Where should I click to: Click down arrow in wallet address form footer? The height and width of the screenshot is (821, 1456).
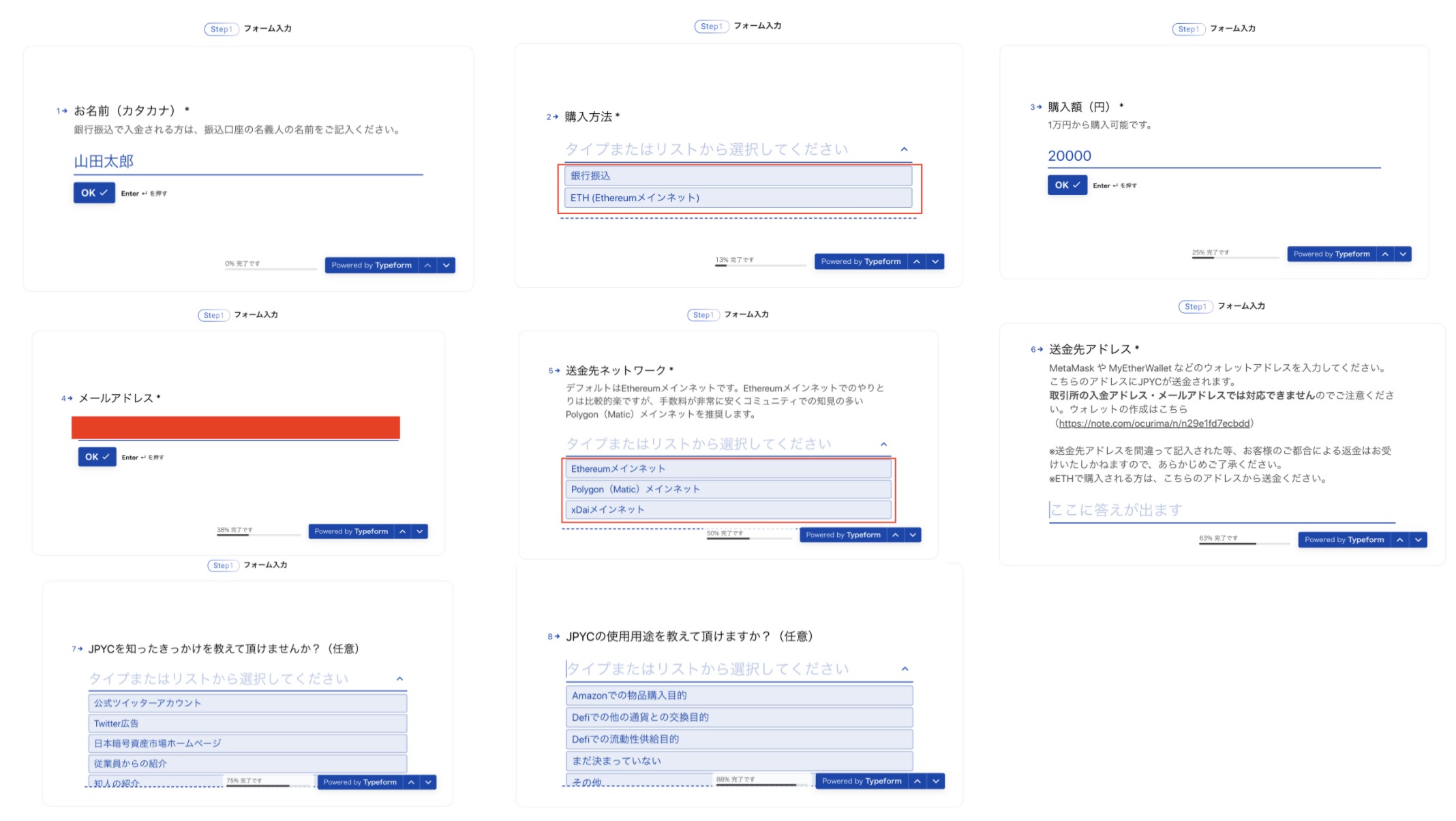point(1419,539)
